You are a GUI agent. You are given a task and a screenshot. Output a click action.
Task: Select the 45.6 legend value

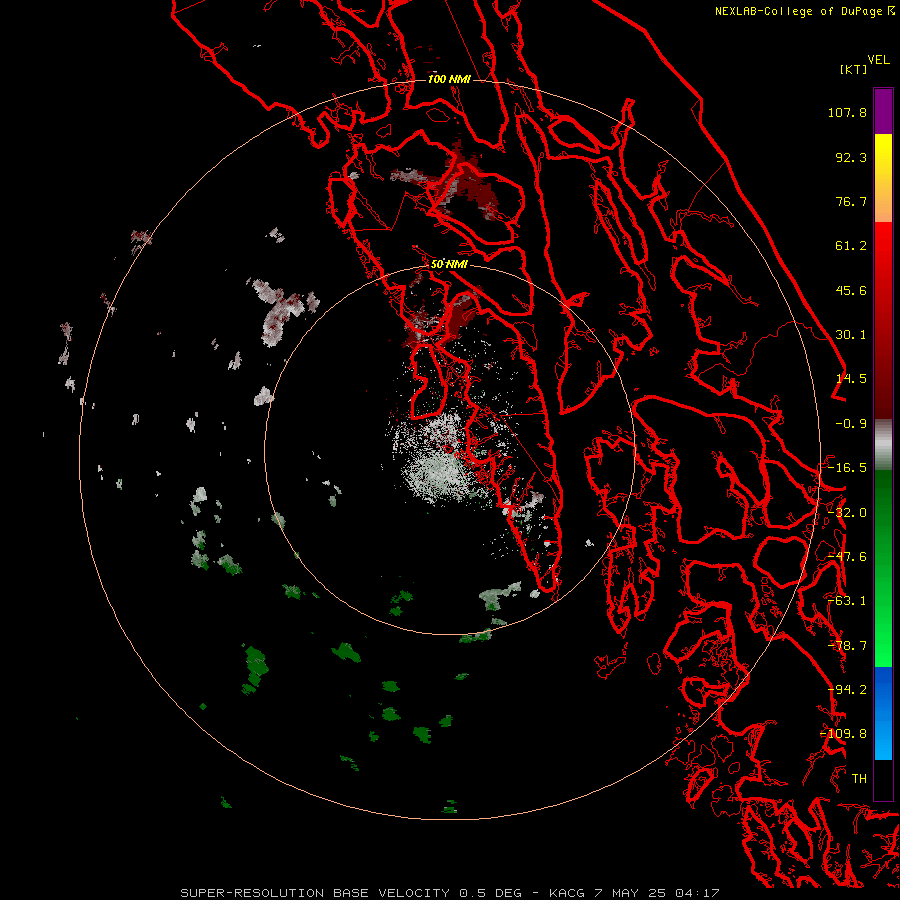pyautogui.click(x=851, y=290)
